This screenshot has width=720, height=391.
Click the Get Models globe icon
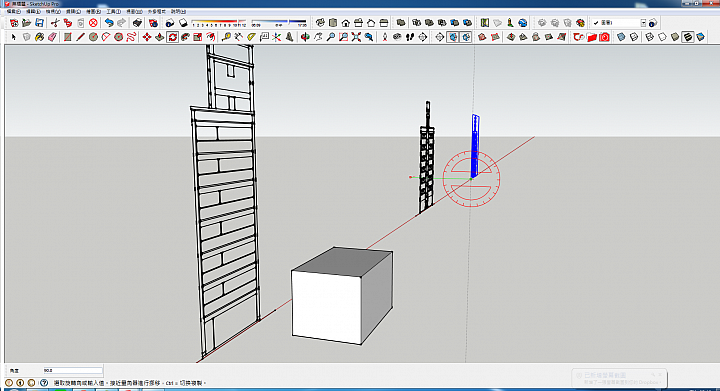(x=523, y=22)
